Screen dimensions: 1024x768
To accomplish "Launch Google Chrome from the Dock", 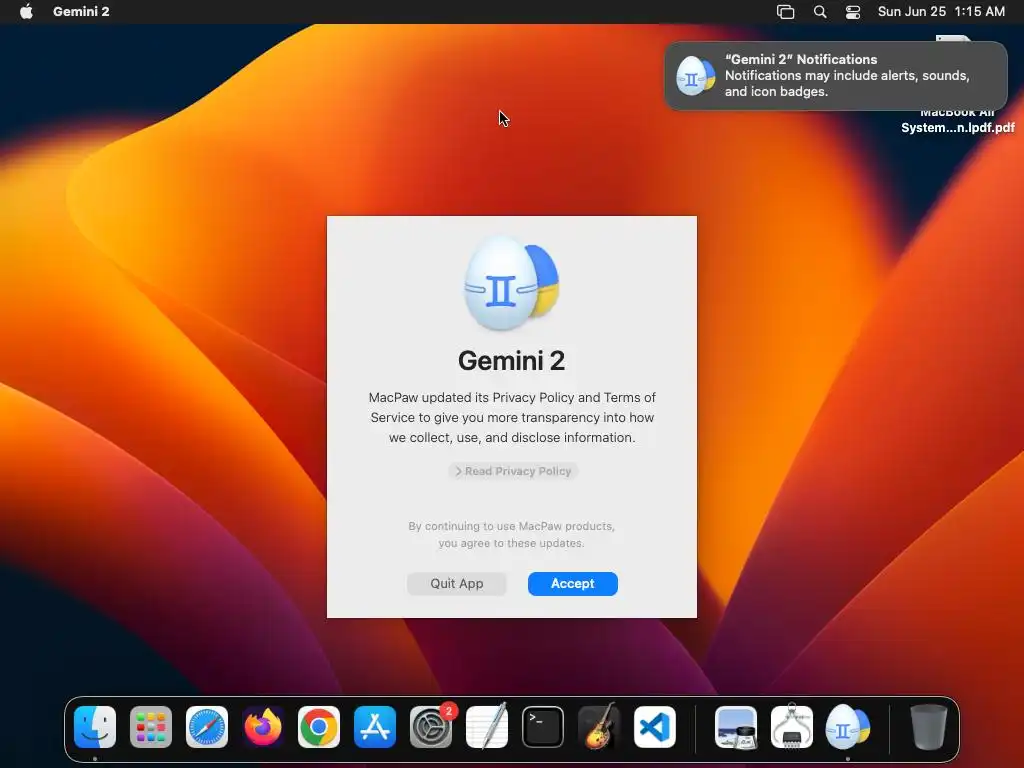I will pyautogui.click(x=319, y=726).
